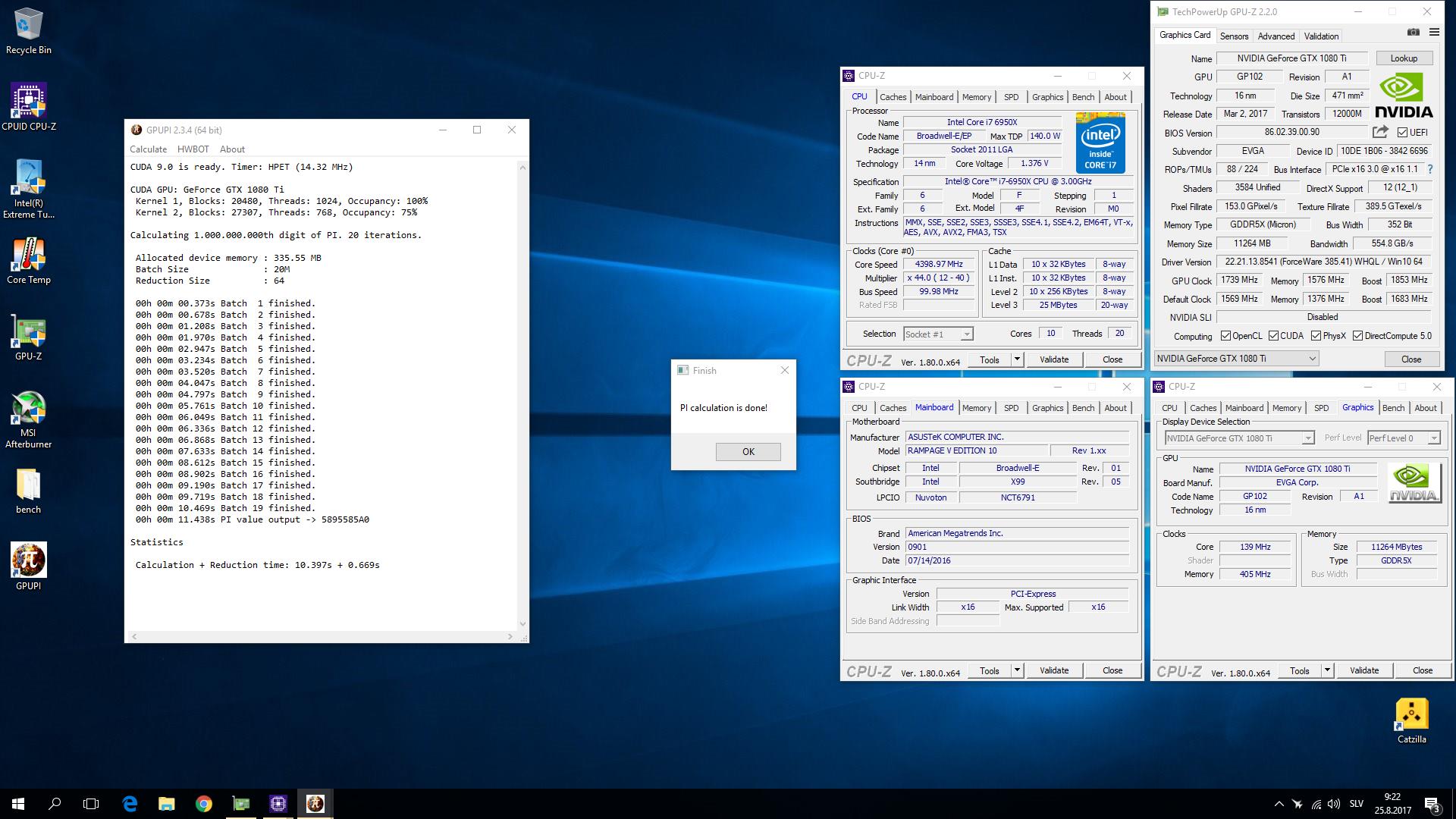
Task: Open HWBOT menu in GPUPI
Action: point(193,149)
